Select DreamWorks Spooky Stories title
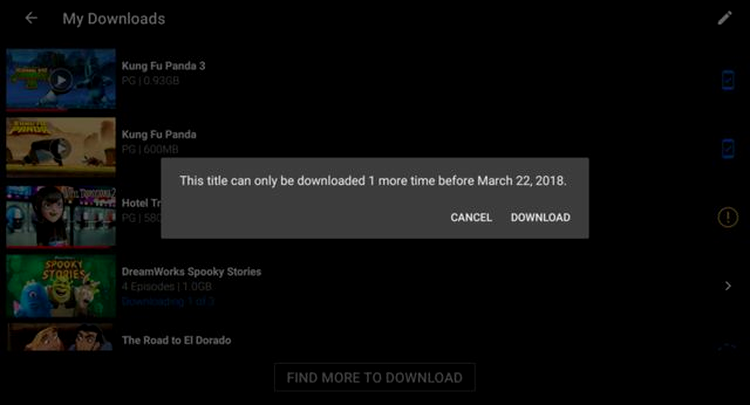The height and width of the screenshot is (405, 750). point(191,272)
